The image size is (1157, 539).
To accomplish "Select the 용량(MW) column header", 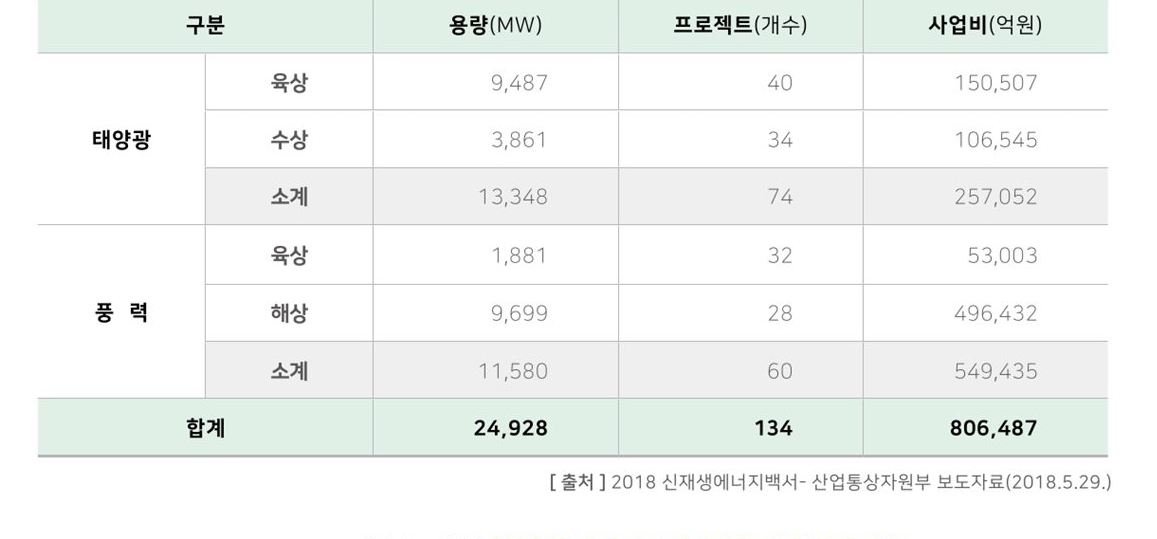I will (x=495, y=26).
